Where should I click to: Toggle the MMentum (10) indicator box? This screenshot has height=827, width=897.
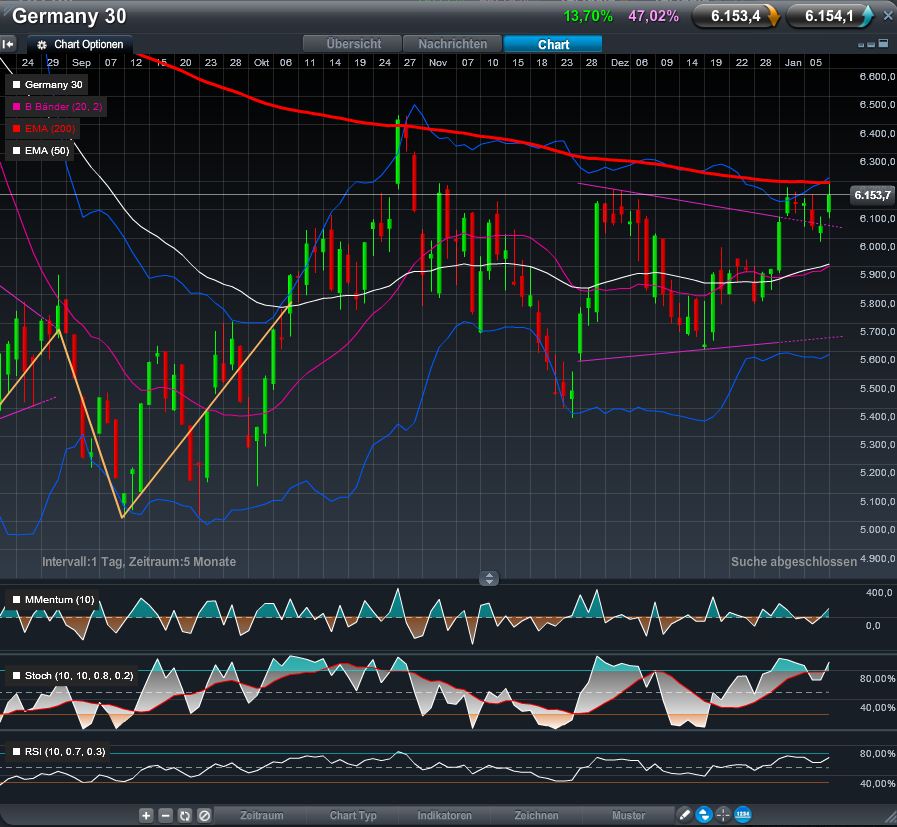click(x=17, y=600)
